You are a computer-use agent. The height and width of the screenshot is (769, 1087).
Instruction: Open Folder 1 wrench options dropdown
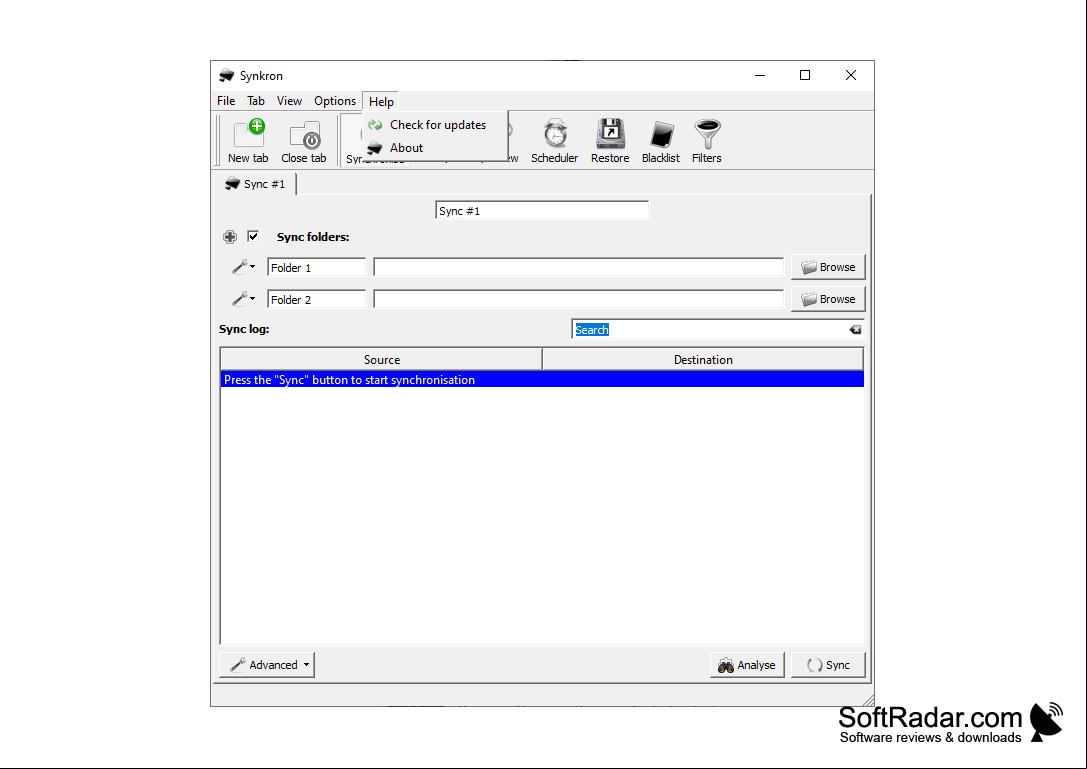(x=243, y=267)
